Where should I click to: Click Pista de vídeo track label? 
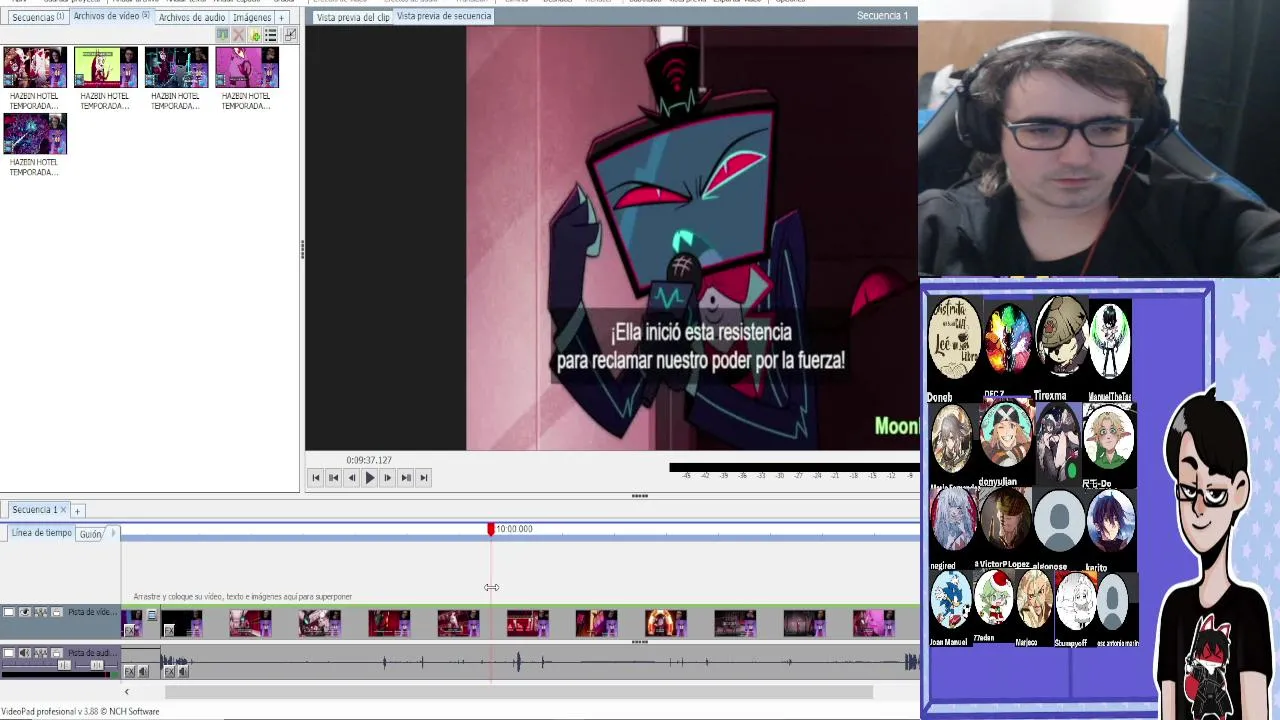93,612
